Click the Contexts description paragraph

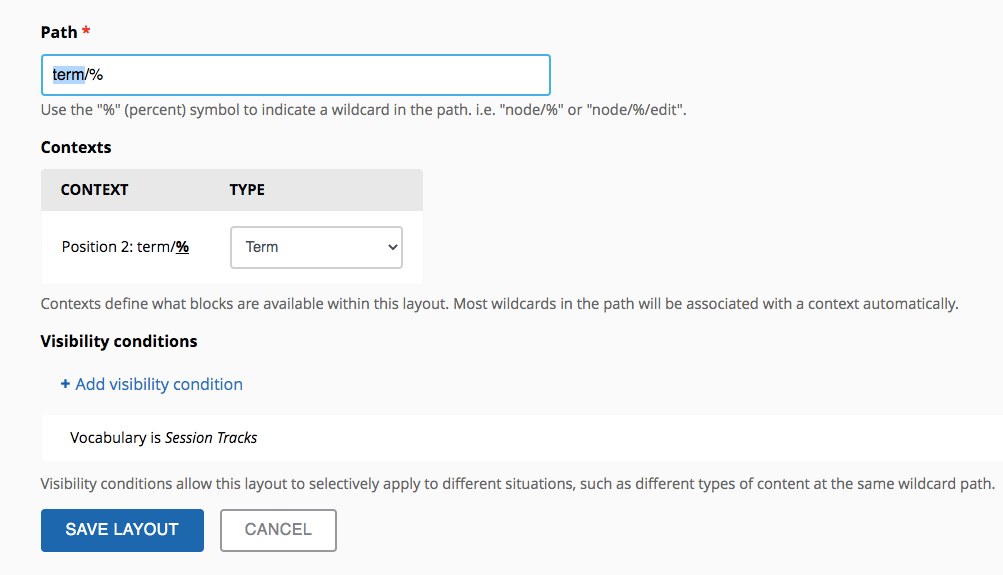(500, 304)
